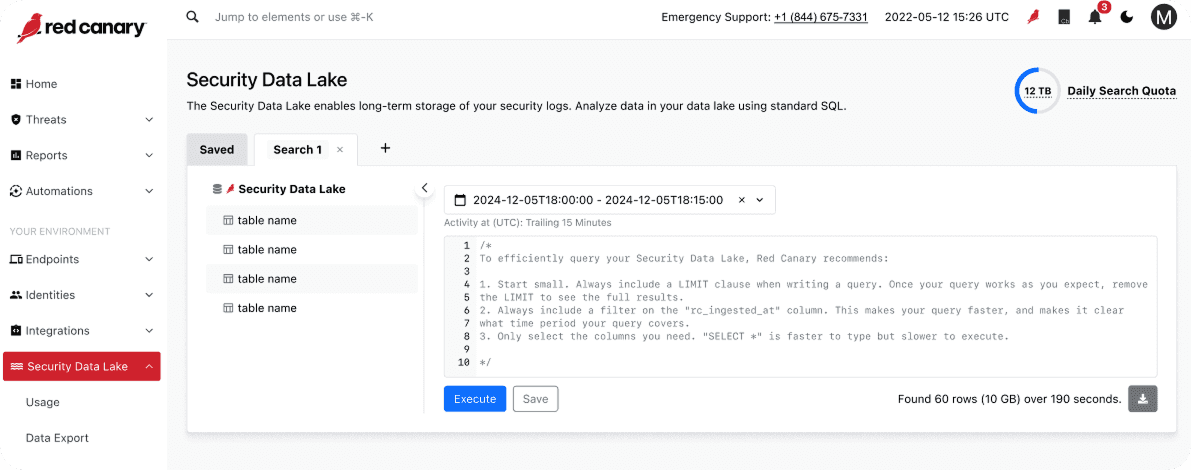
Task: Click the Endpoints devices icon
Action: [16, 259]
